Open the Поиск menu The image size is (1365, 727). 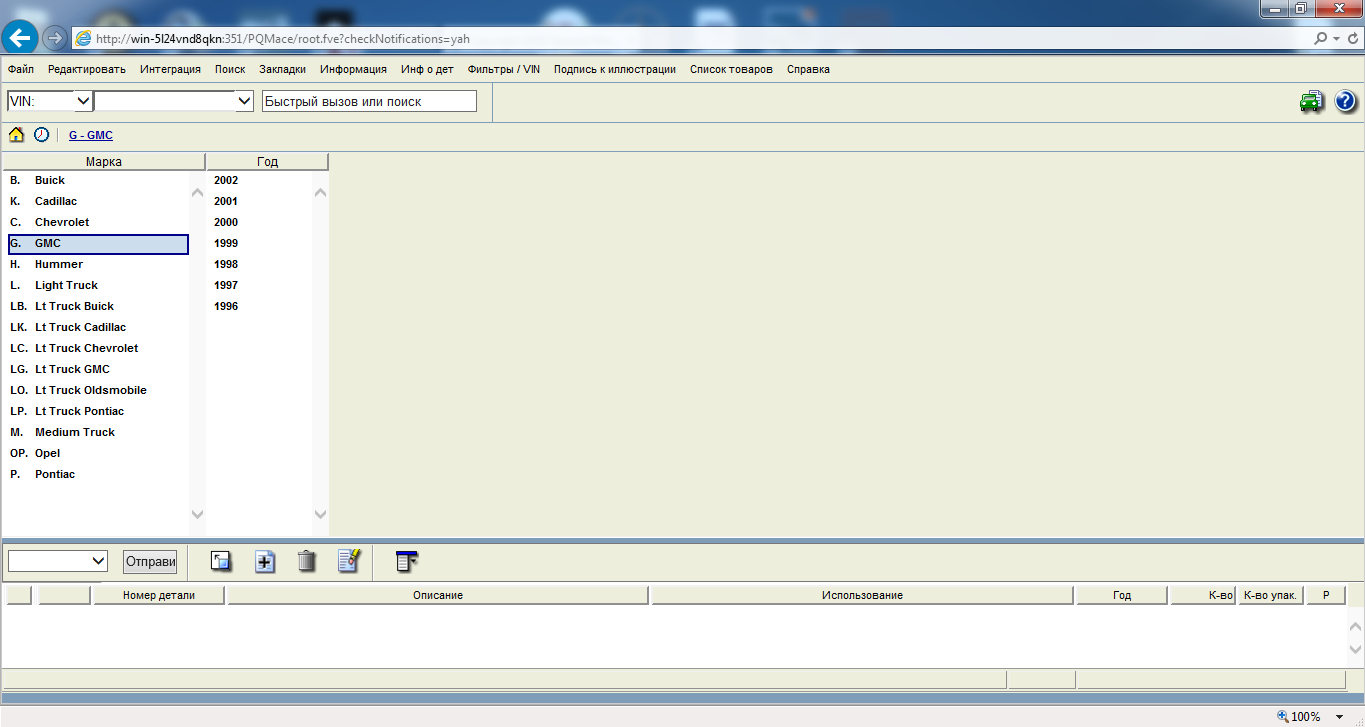(x=230, y=69)
